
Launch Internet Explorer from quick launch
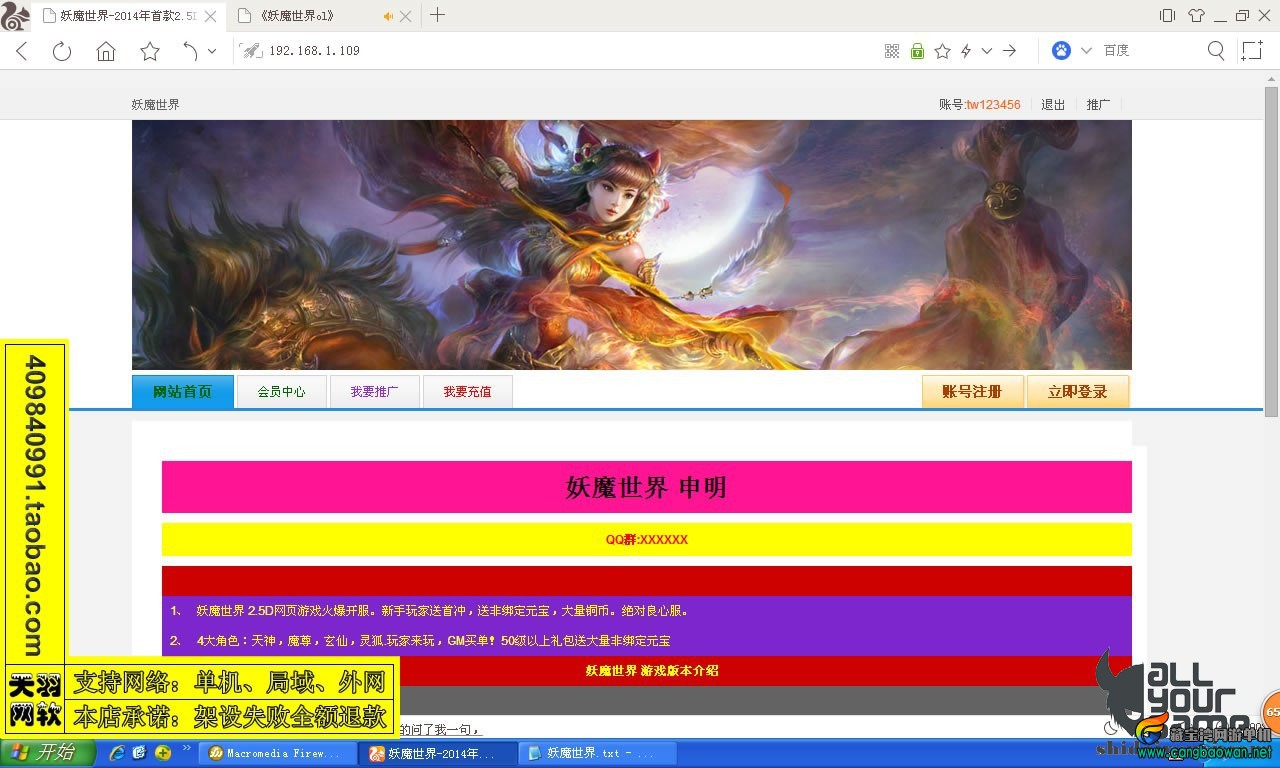tap(117, 753)
